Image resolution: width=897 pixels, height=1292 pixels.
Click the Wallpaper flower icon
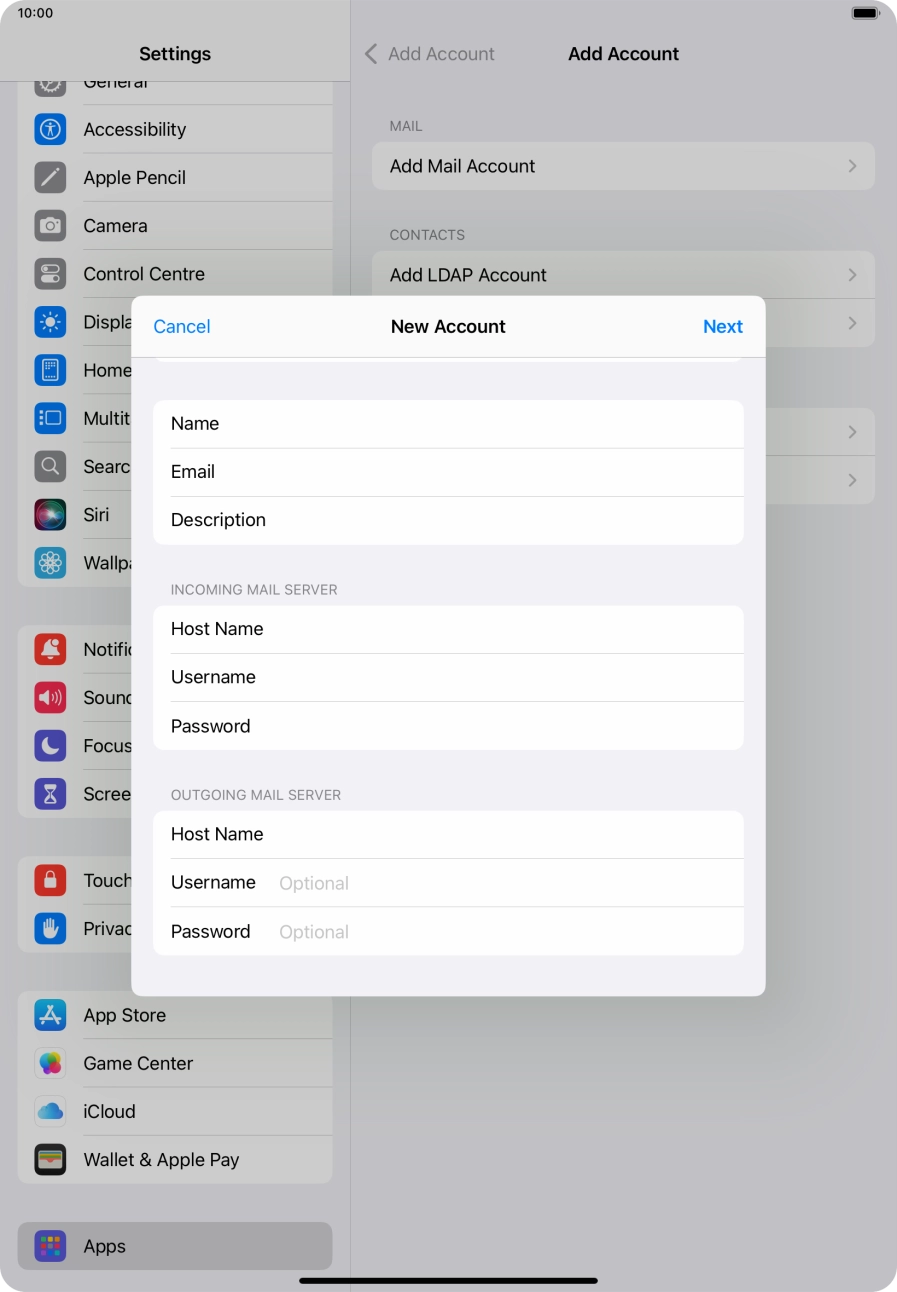point(50,562)
